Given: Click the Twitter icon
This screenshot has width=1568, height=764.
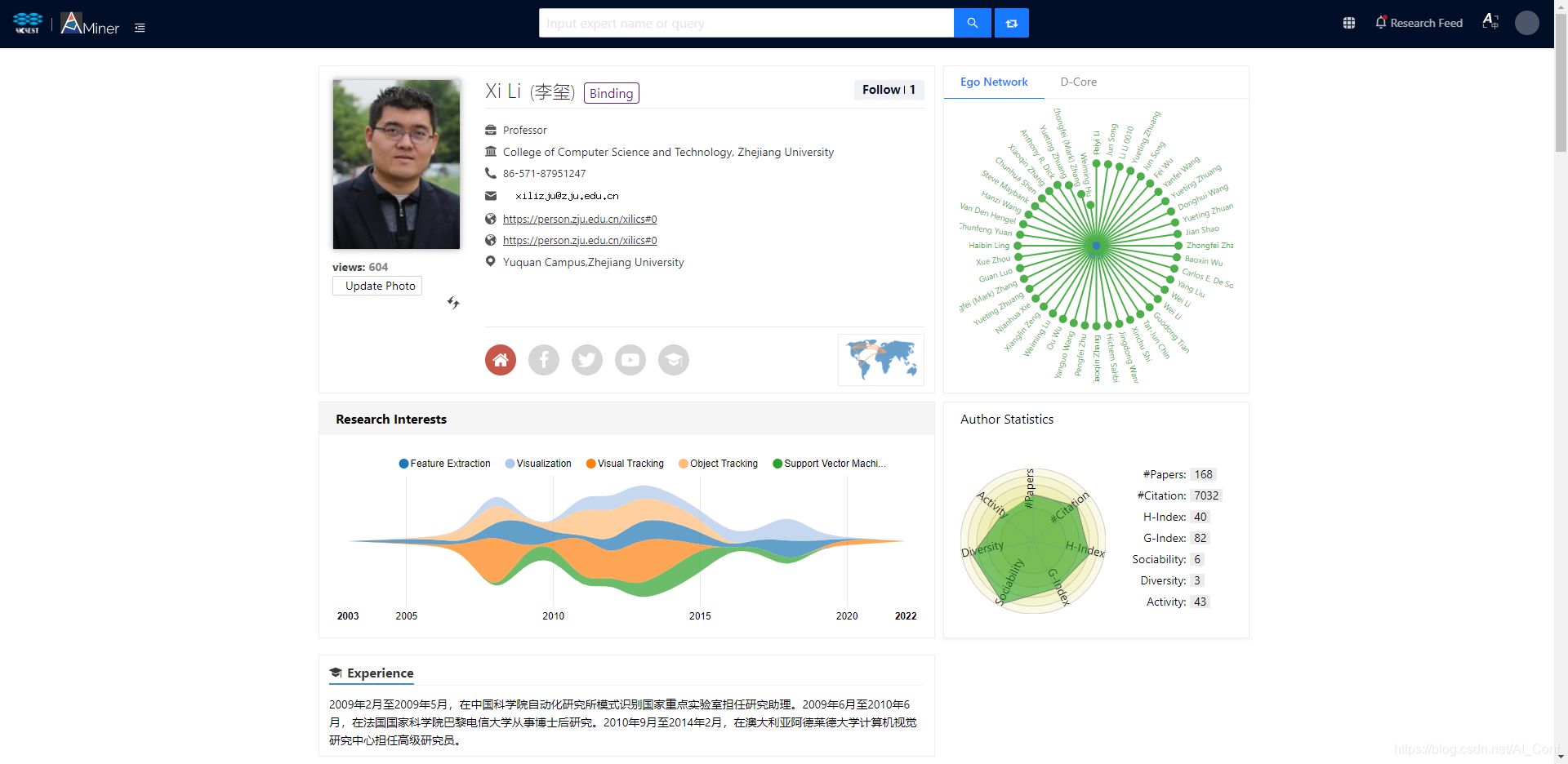Looking at the screenshot, I should [x=587, y=360].
